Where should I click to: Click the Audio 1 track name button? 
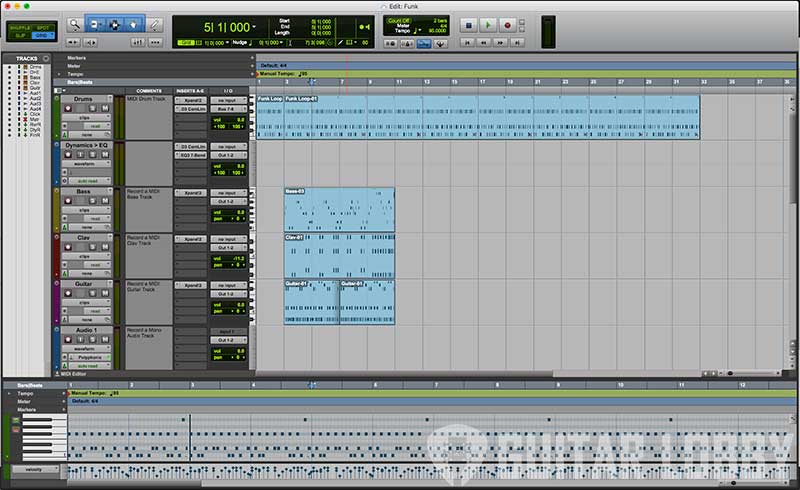86,330
